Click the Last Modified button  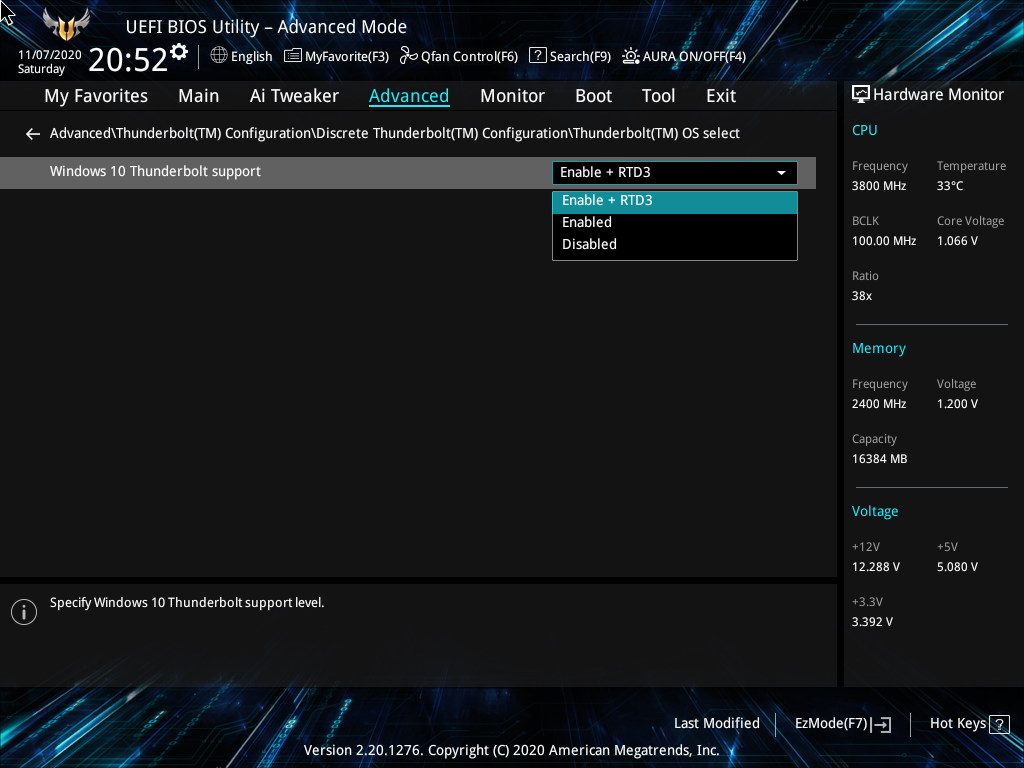716,724
